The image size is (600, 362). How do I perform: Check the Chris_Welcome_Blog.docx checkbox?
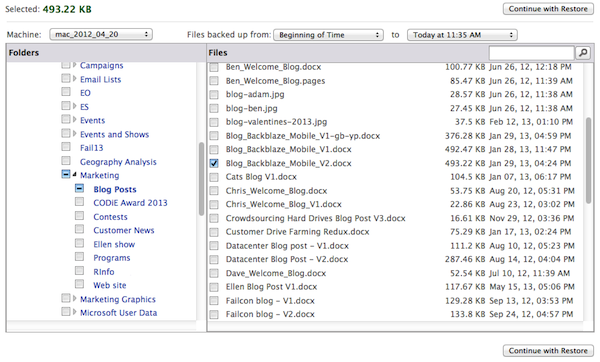214,191
